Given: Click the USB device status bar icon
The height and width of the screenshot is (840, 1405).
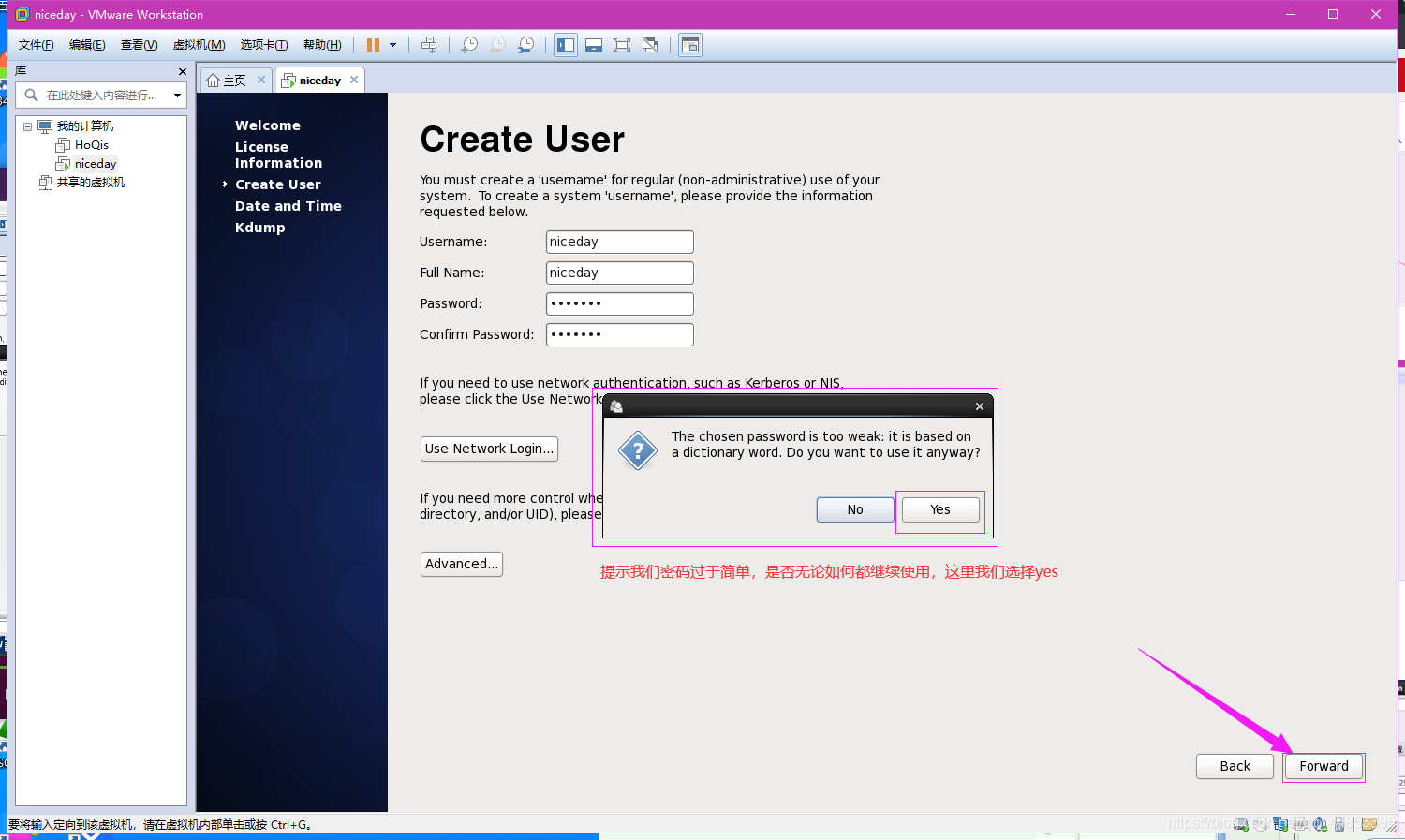Looking at the screenshot, I should (1339, 824).
